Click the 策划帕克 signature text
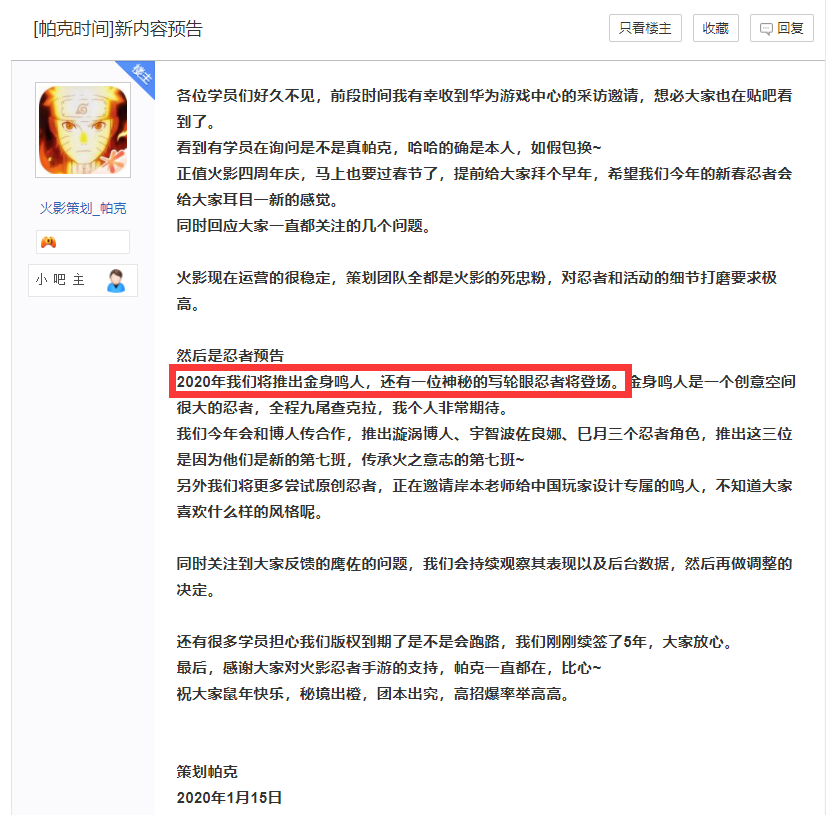826x815 pixels. [207, 771]
